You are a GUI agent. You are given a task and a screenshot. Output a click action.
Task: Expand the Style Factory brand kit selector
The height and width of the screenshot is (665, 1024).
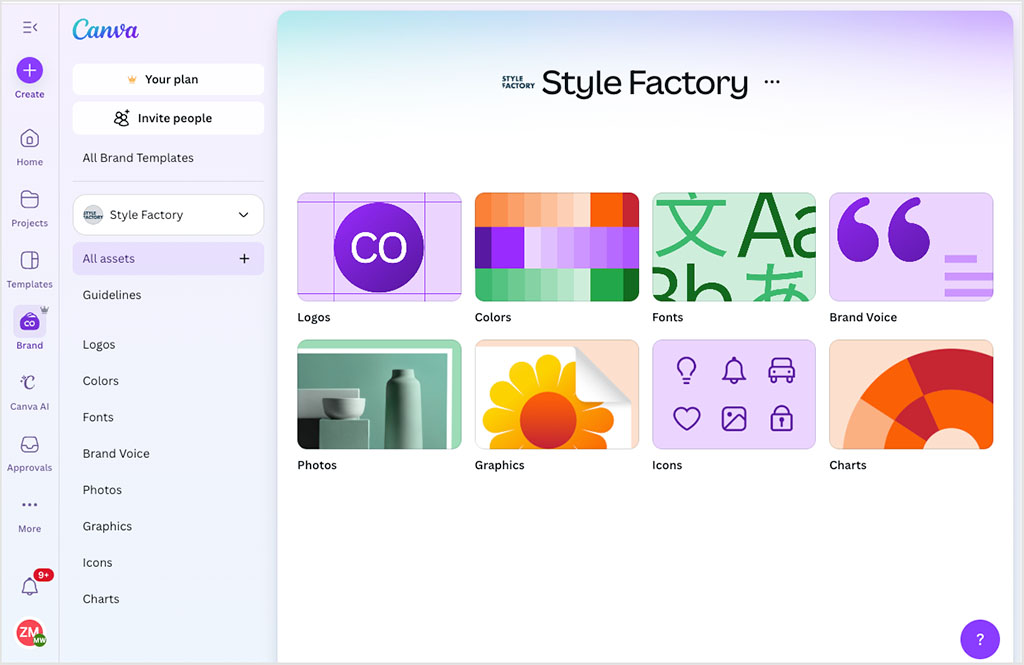[x=167, y=214]
